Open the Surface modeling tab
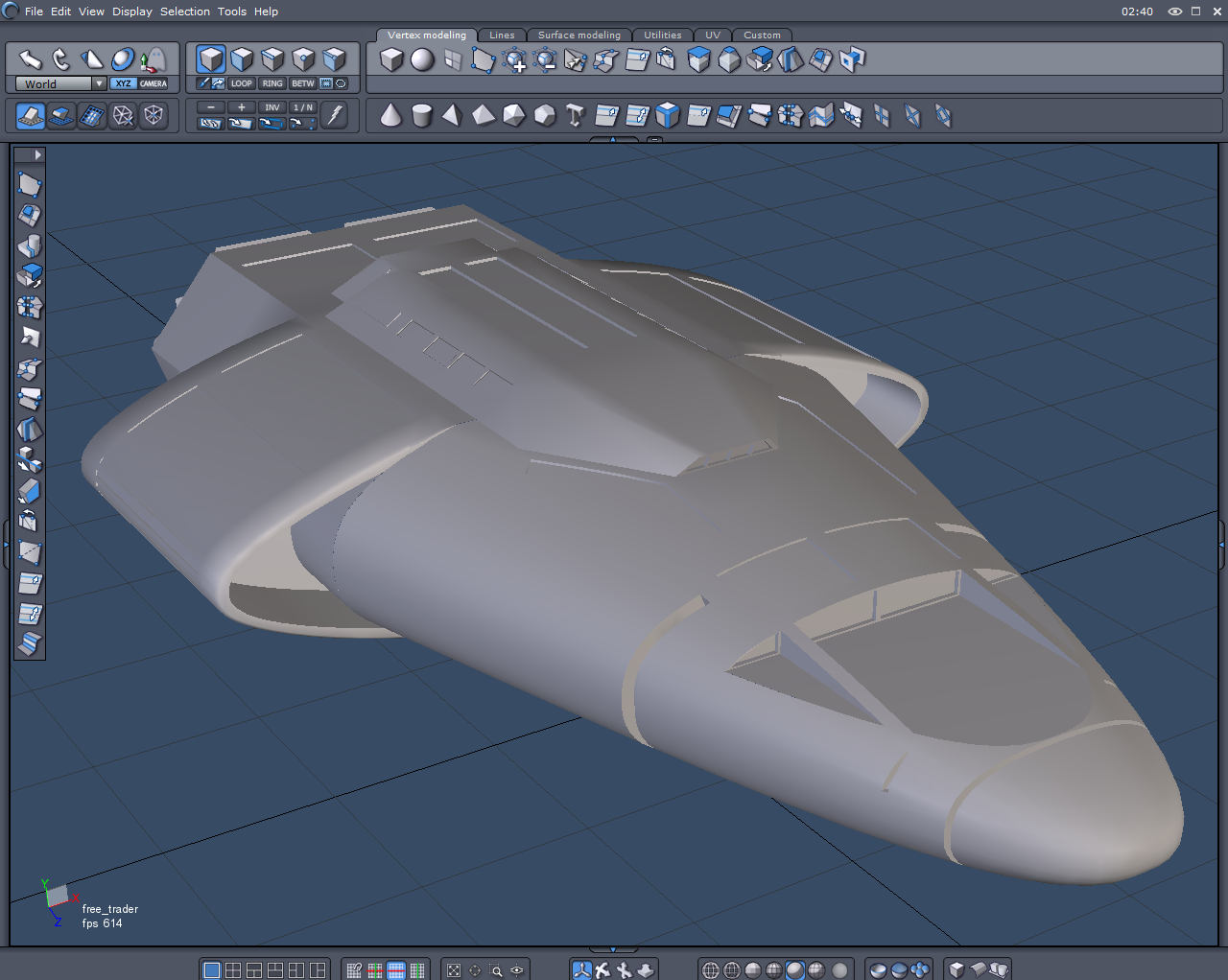The width and height of the screenshot is (1228, 980). (579, 35)
